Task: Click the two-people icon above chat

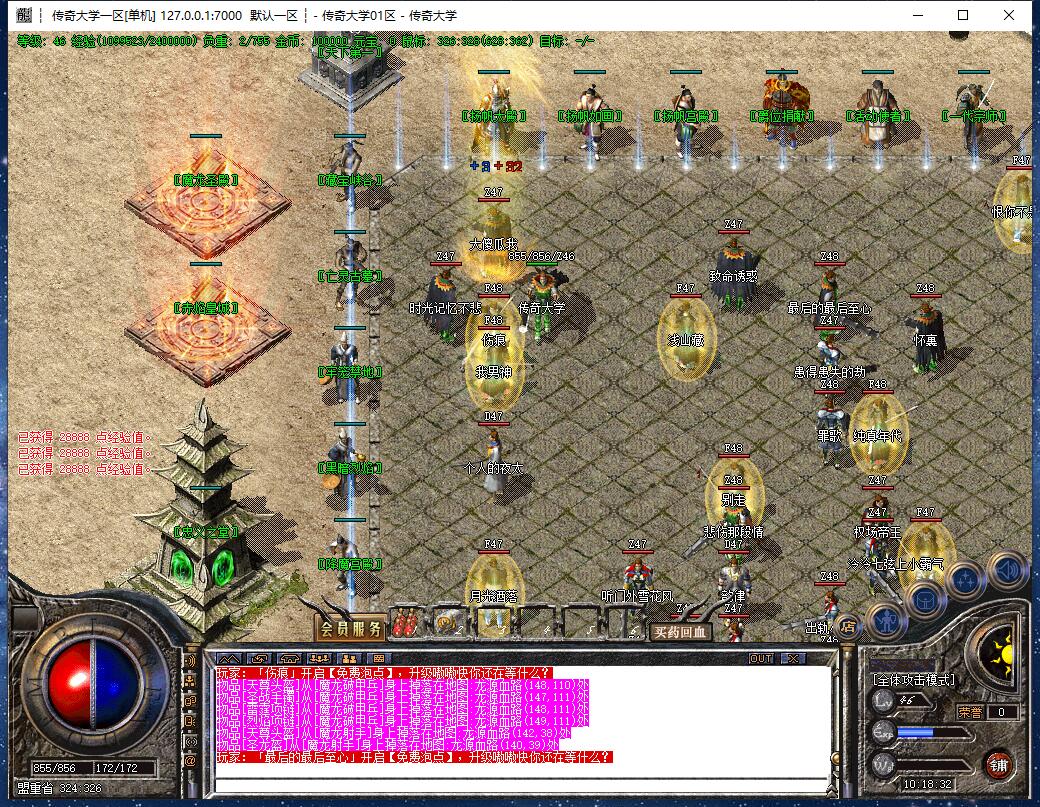Action: pos(350,658)
